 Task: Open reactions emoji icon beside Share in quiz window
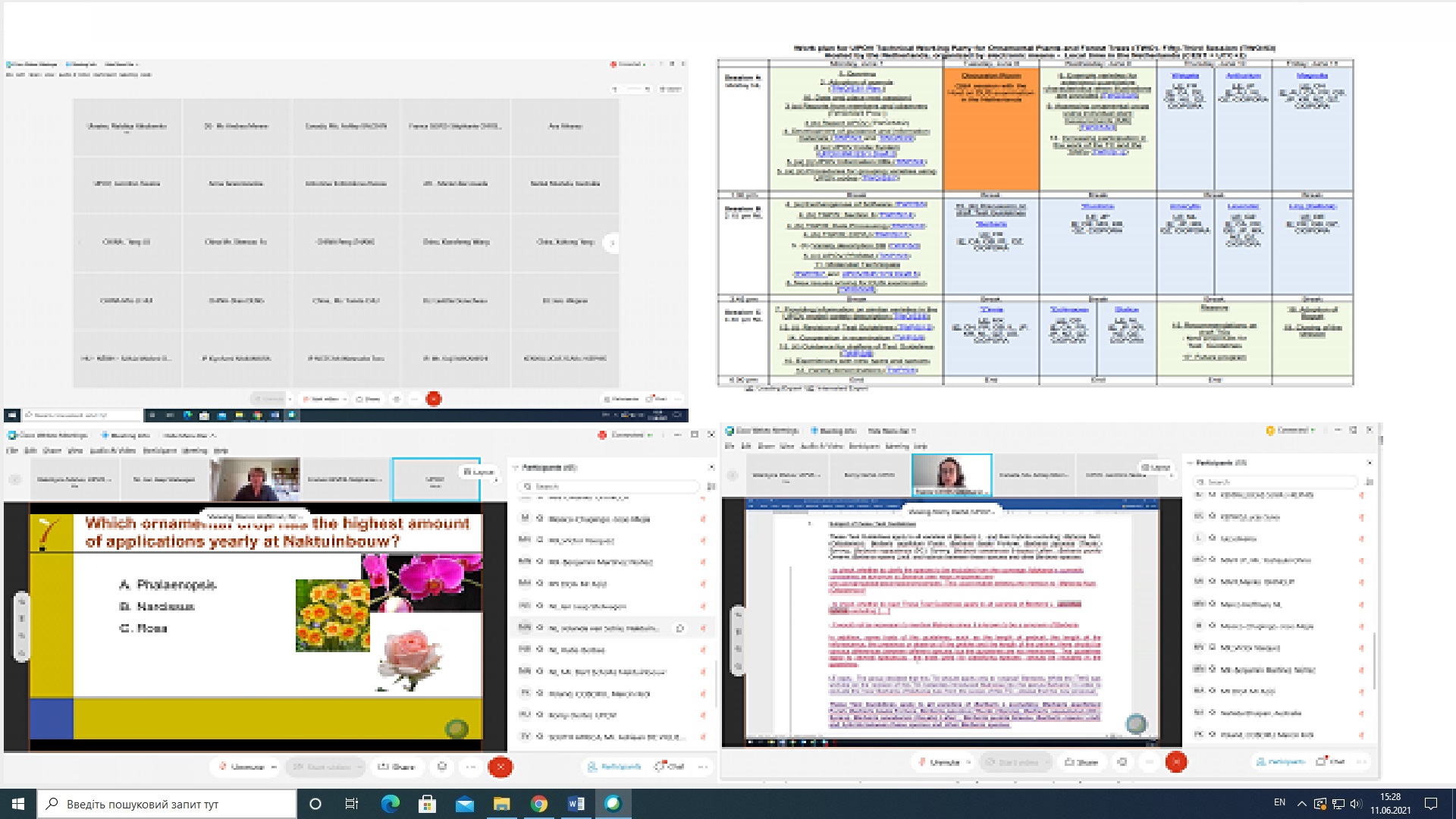point(442,767)
